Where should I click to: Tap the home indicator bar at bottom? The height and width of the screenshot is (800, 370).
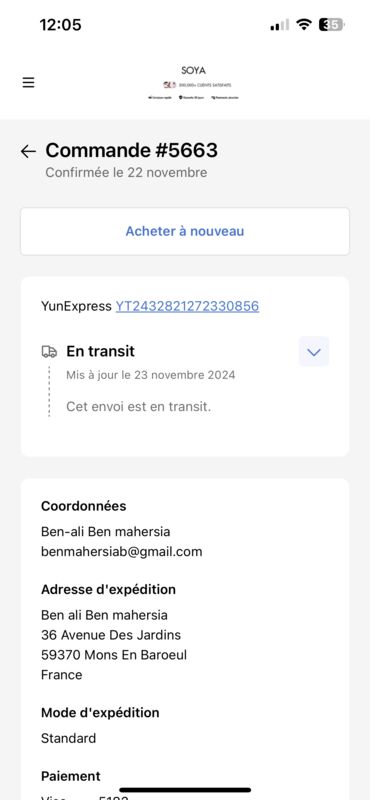(185, 790)
